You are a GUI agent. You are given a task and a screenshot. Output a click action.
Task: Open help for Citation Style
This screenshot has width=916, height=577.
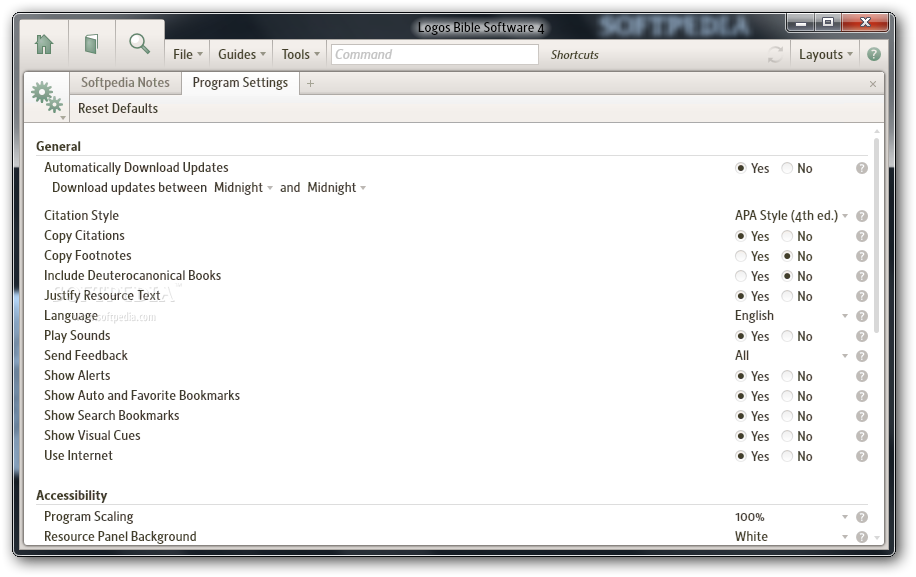(862, 216)
